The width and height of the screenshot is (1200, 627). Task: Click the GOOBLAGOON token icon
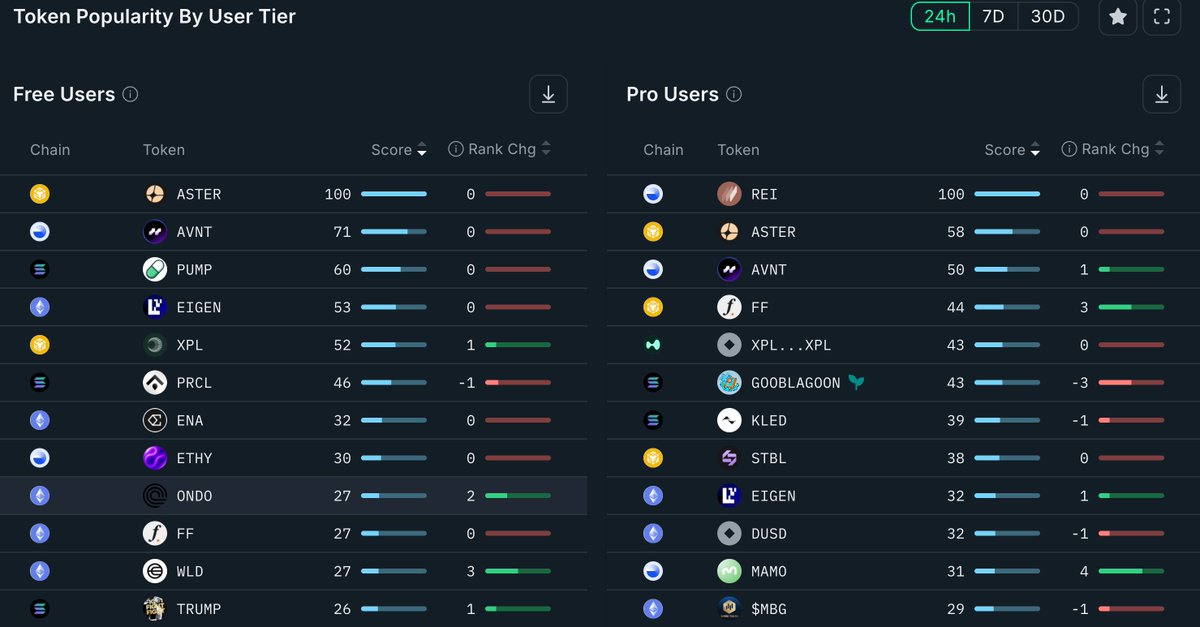729,382
